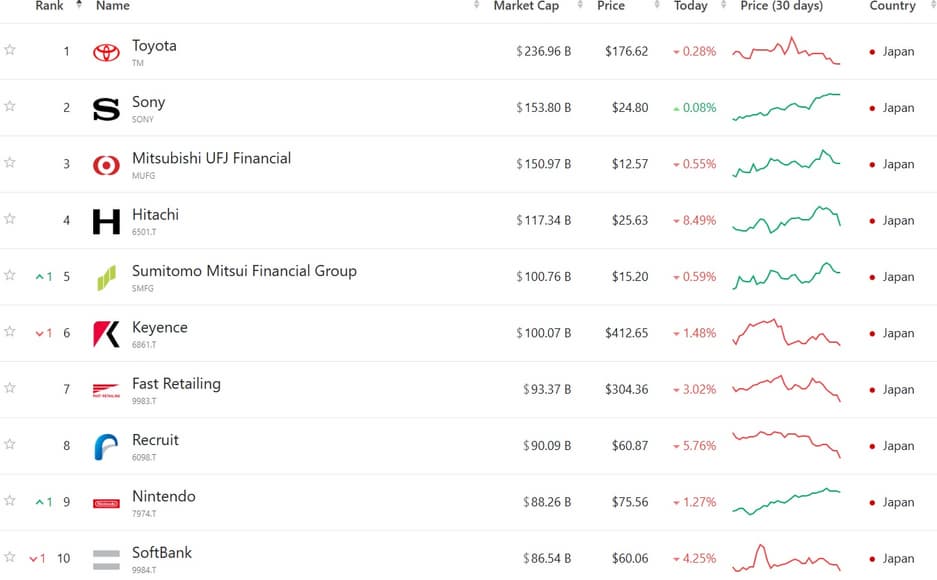This screenshot has height=580, width=937.
Task: Click the Country column header
Action: point(892,6)
